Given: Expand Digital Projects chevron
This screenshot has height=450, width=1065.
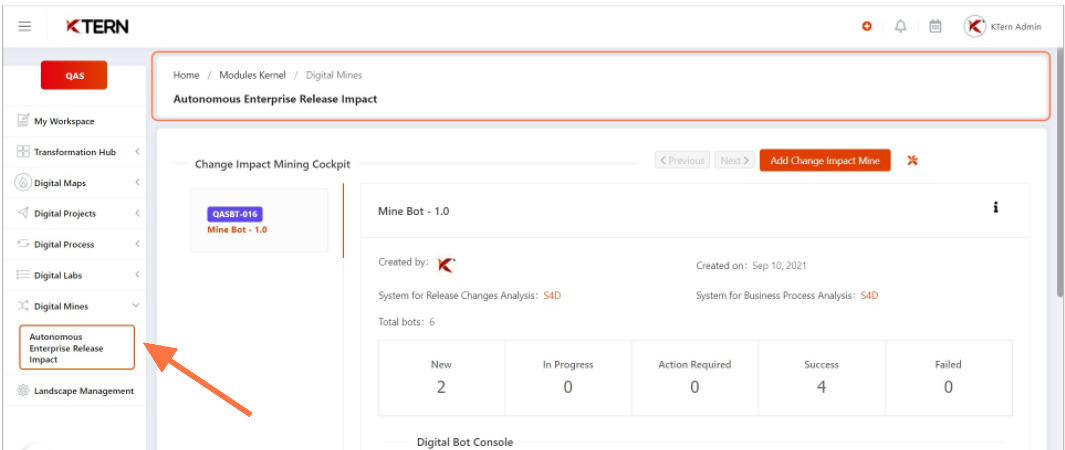Looking at the screenshot, I should pyautogui.click(x=137, y=213).
